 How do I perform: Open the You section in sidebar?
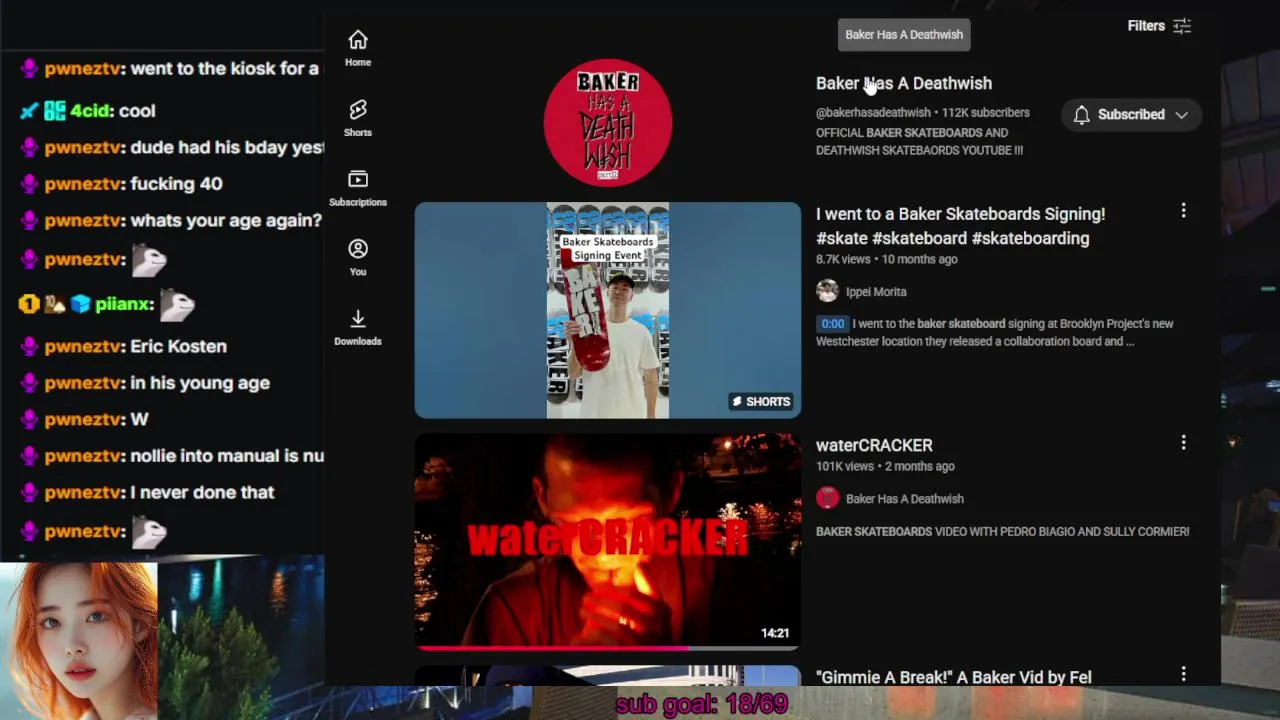click(358, 258)
